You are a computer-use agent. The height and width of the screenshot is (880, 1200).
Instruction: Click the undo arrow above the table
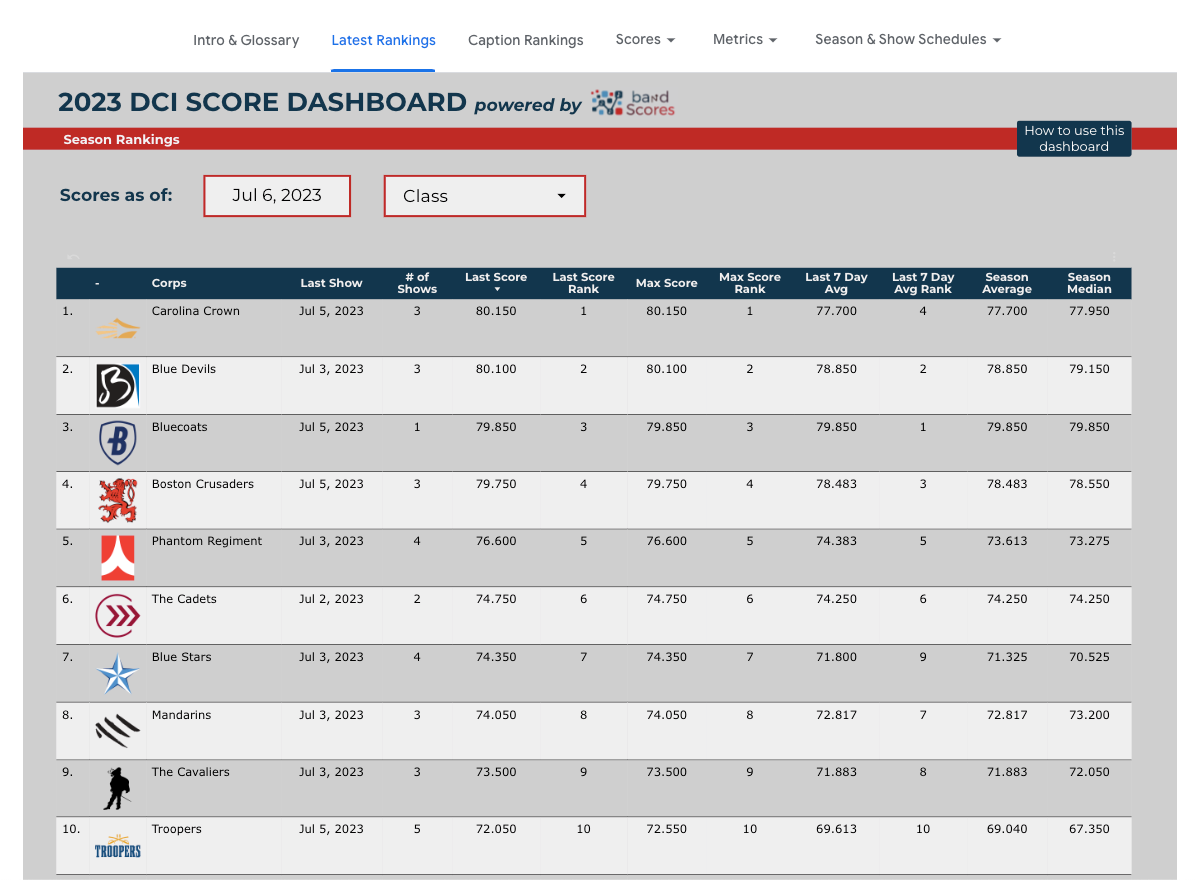point(72,258)
